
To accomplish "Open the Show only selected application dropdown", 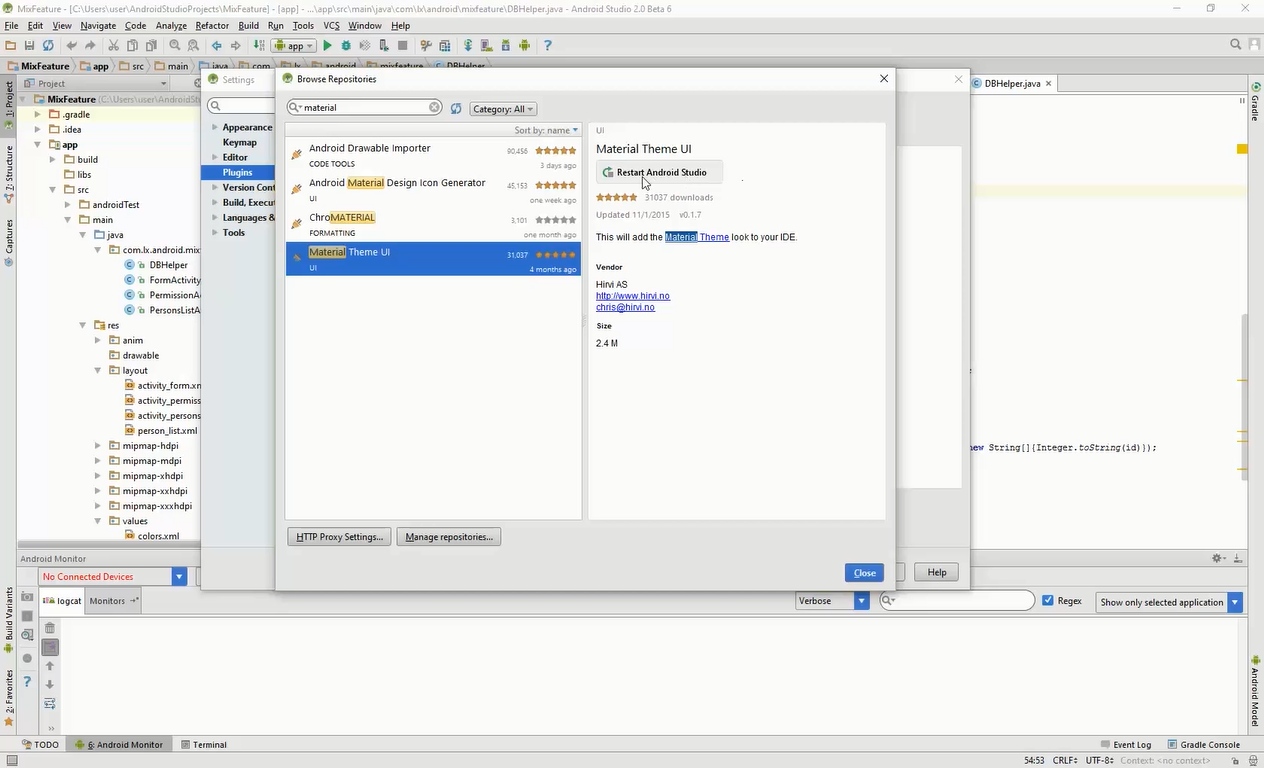I will tap(1169, 602).
